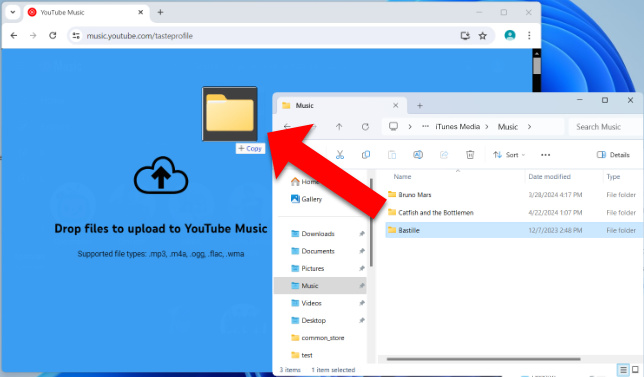644x377 pixels.
Task: Close the YouTube Music tab
Action: click(x=140, y=12)
